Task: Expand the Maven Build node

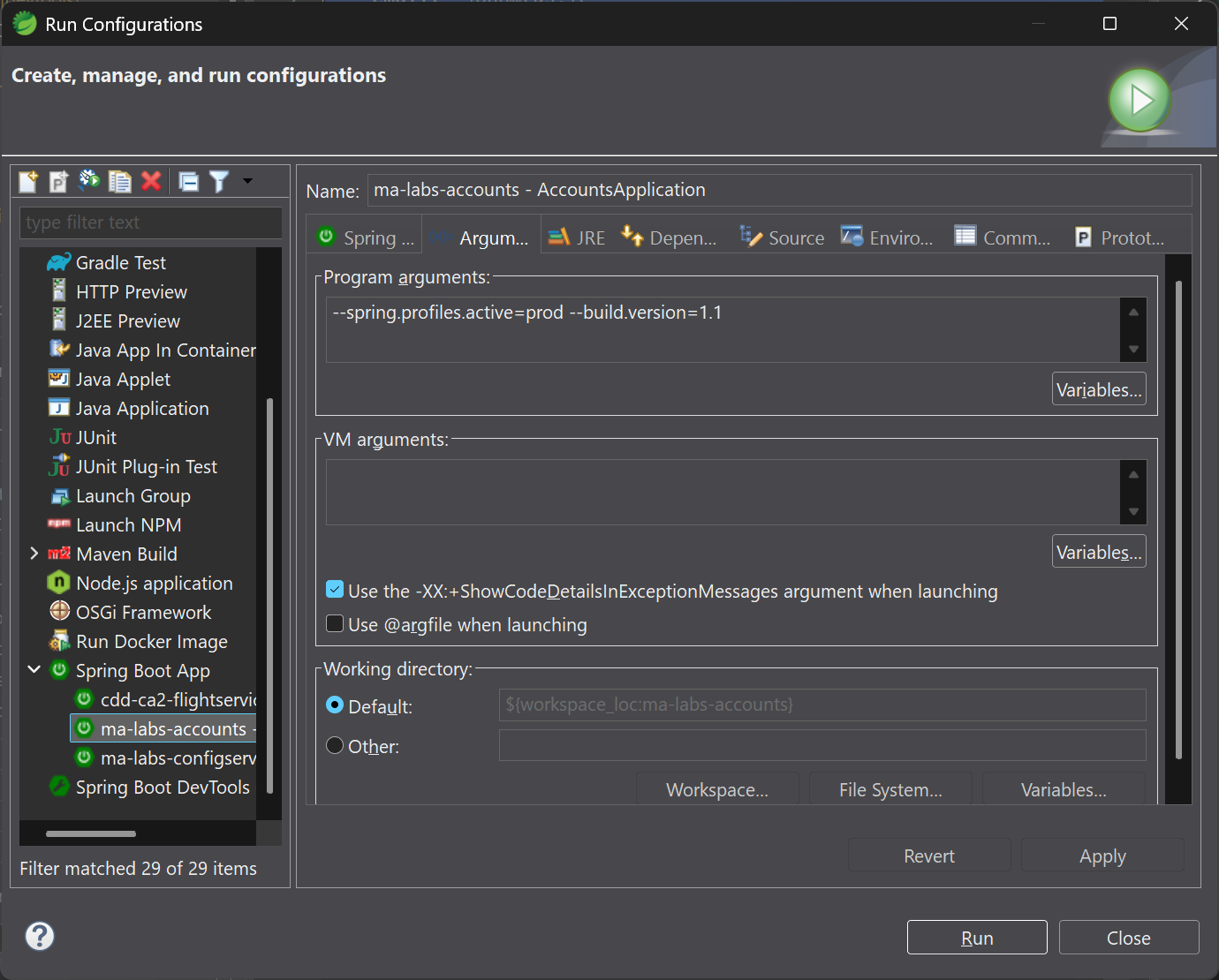Action: point(34,554)
